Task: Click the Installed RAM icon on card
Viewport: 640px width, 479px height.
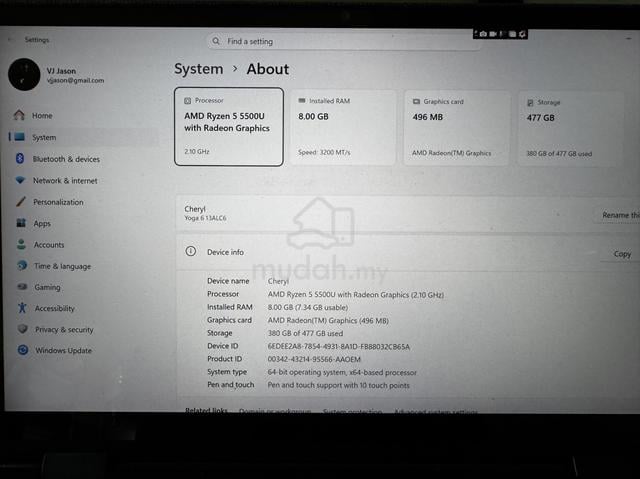Action: pyautogui.click(x=302, y=100)
